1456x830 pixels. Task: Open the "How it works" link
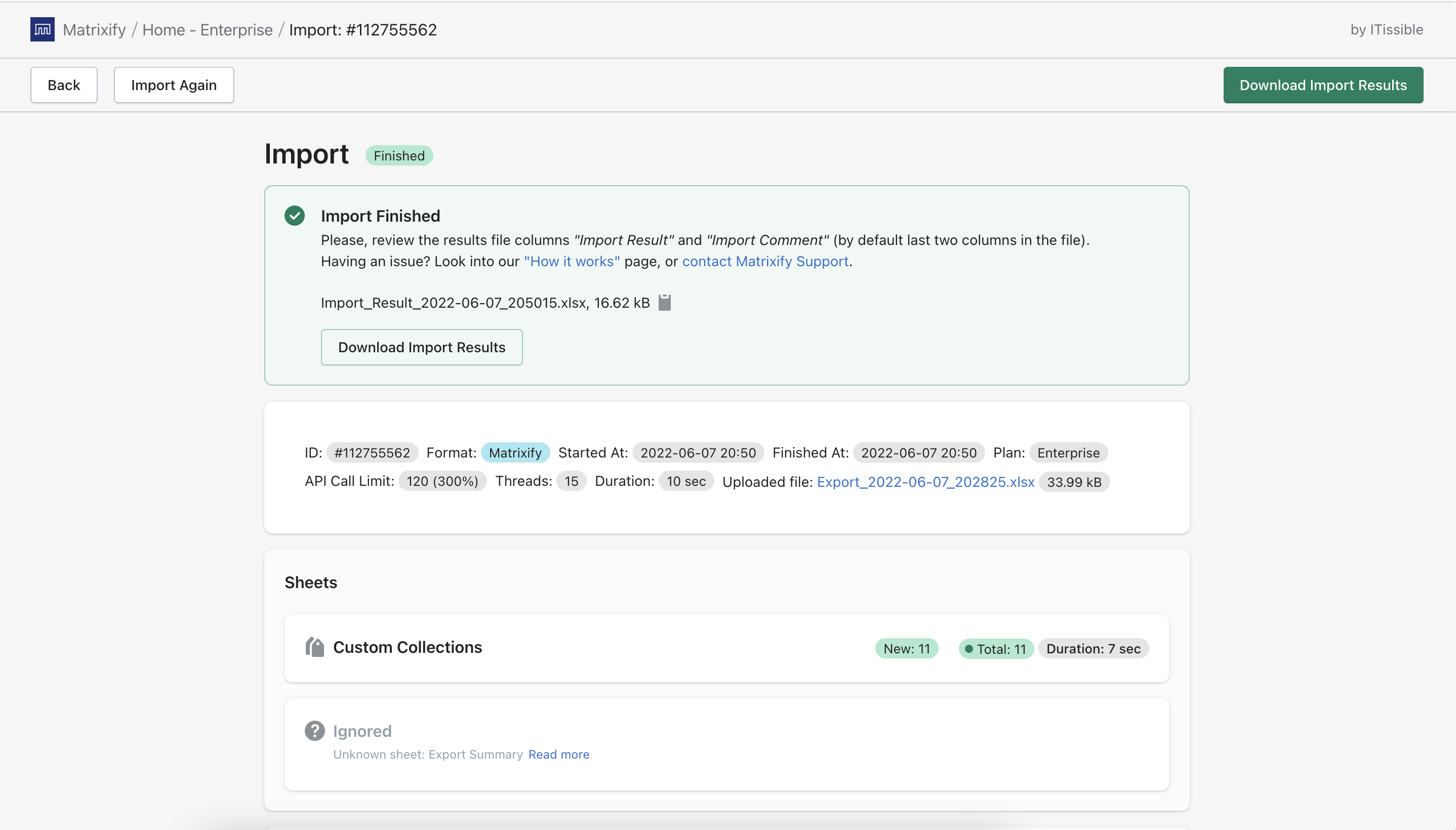[x=571, y=261]
